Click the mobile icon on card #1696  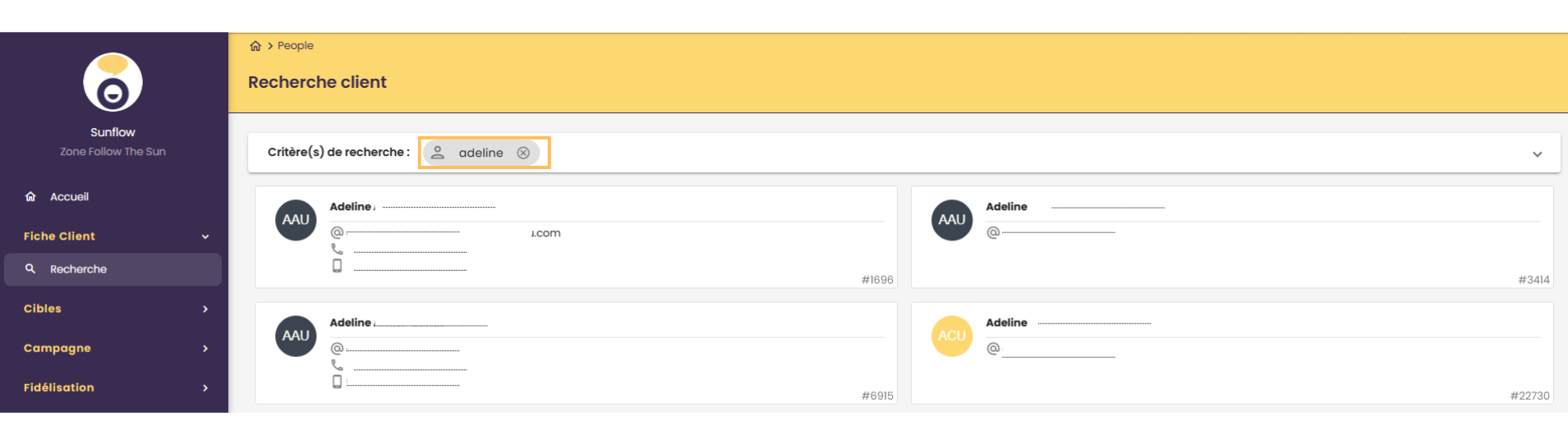click(337, 265)
